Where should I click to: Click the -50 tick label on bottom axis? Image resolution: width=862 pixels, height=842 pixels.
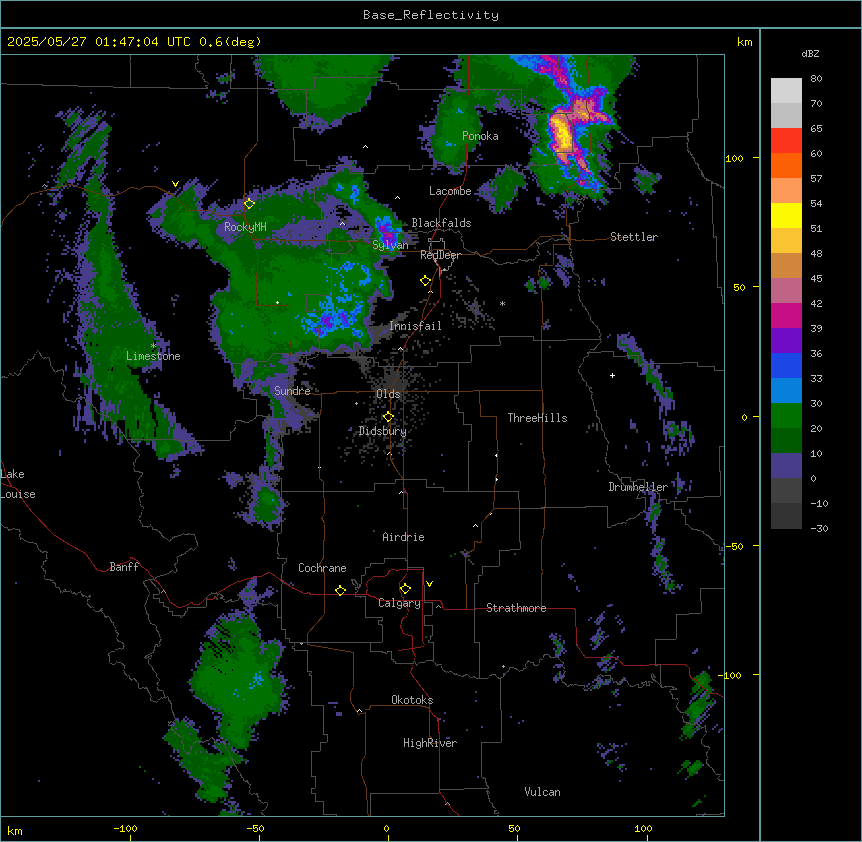255,829
